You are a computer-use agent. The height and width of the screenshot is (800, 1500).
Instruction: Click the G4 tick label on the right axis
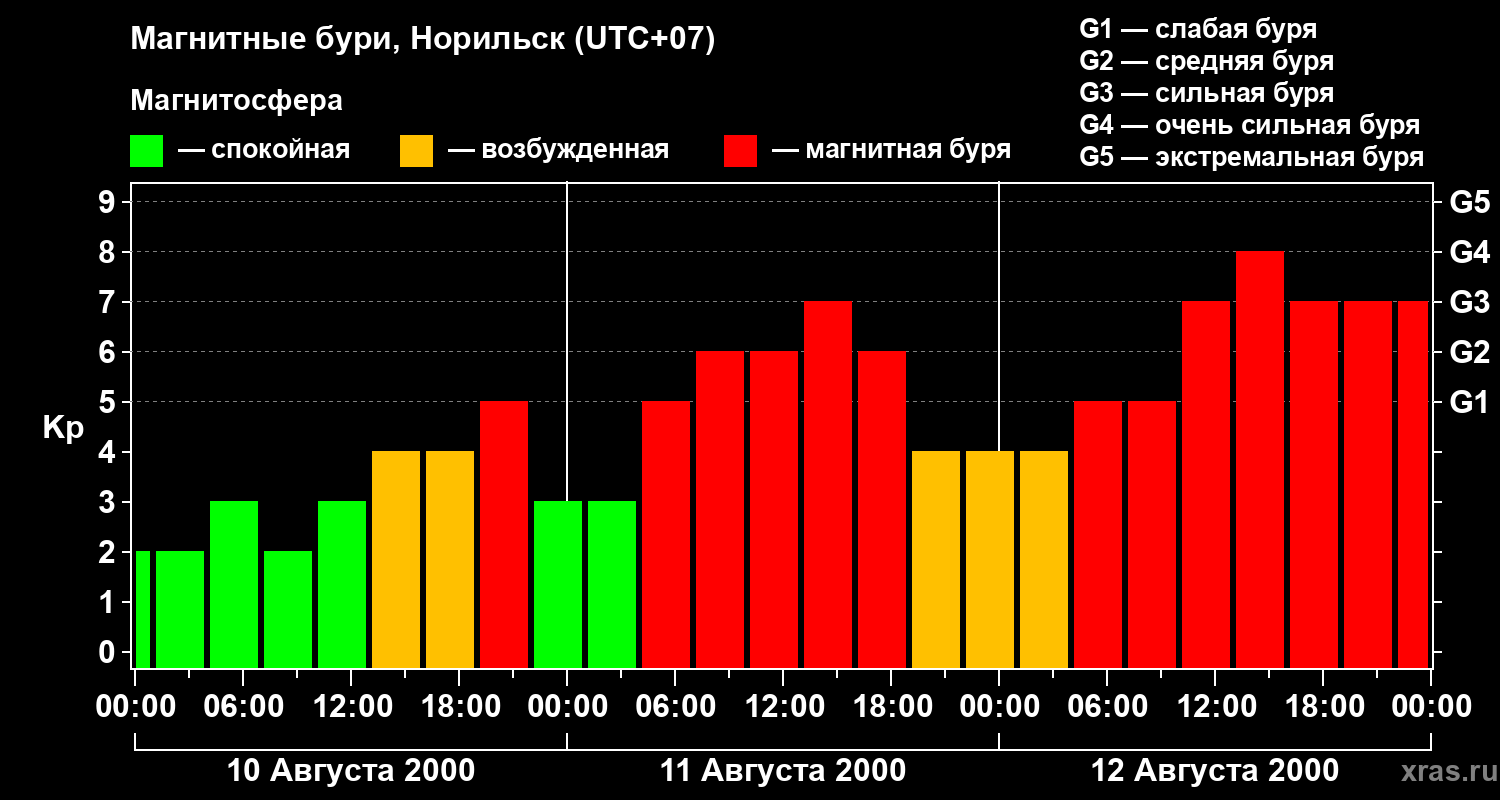pyautogui.click(x=1469, y=252)
